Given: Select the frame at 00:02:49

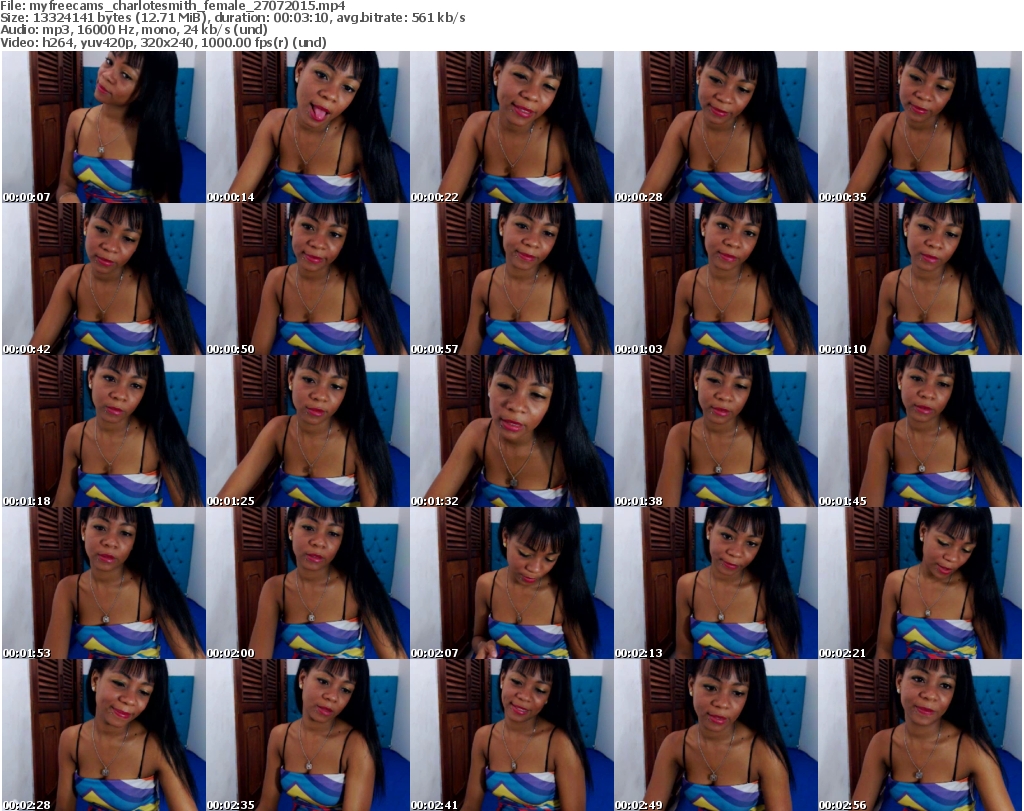Looking at the screenshot, I should pos(716,735).
